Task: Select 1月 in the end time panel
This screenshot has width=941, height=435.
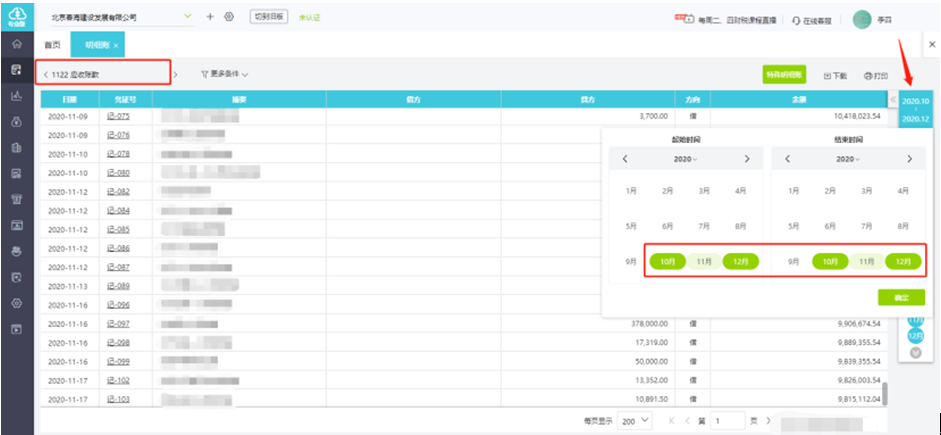Action: pyautogui.click(x=793, y=191)
